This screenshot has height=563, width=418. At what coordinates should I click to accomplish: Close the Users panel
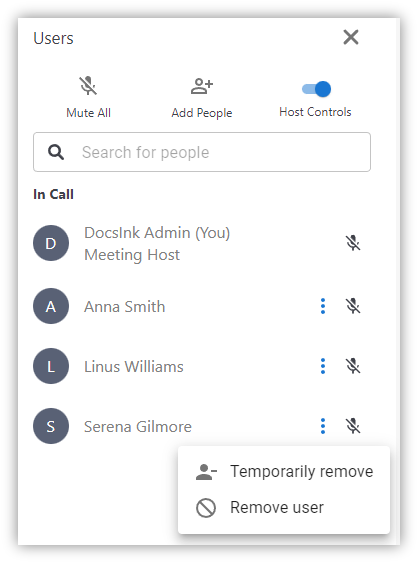pos(351,37)
